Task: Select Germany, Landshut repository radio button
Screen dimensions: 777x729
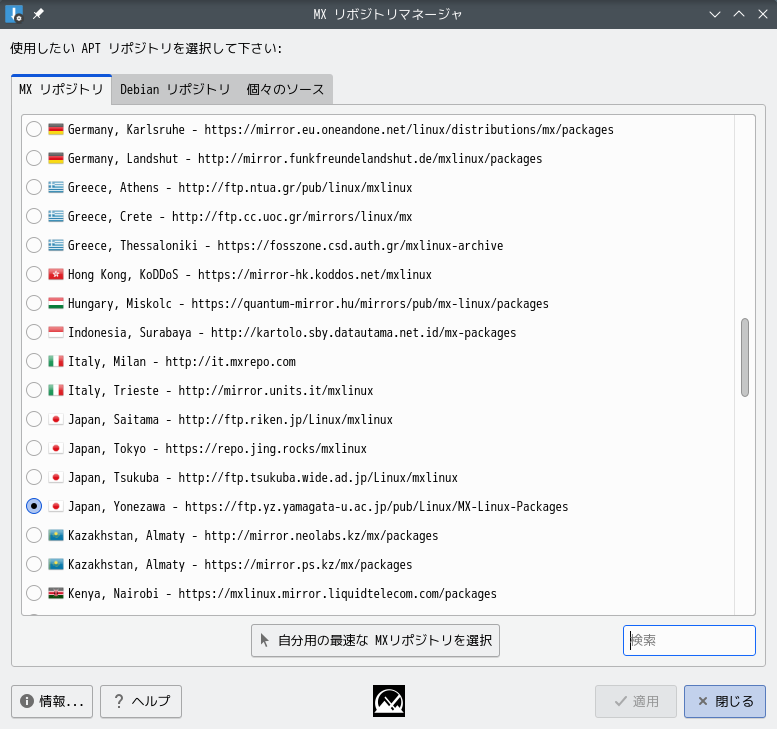Action: pyautogui.click(x=34, y=159)
